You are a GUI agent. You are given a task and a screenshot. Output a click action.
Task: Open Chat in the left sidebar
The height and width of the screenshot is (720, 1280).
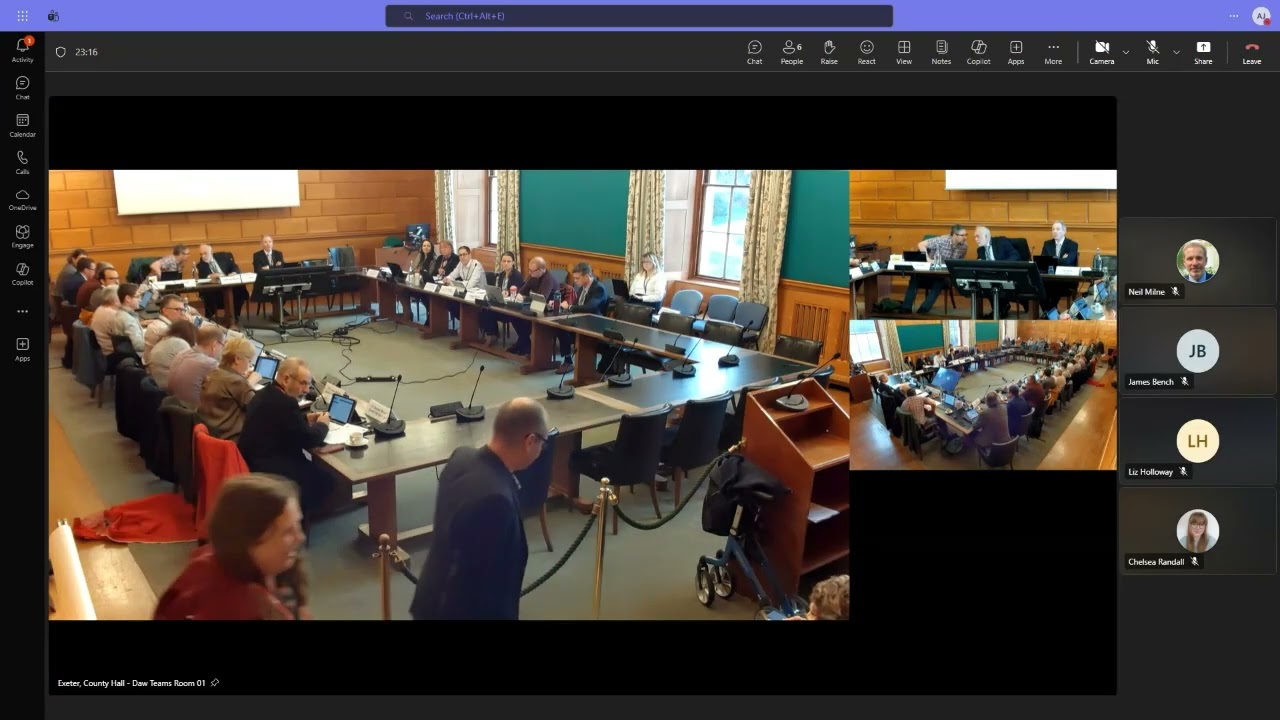(x=22, y=88)
